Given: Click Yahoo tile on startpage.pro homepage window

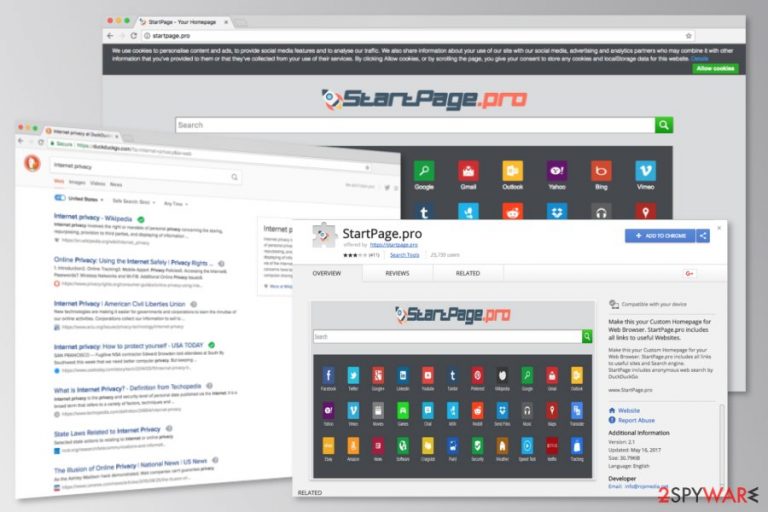Looking at the screenshot, I should tap(557, 171).
